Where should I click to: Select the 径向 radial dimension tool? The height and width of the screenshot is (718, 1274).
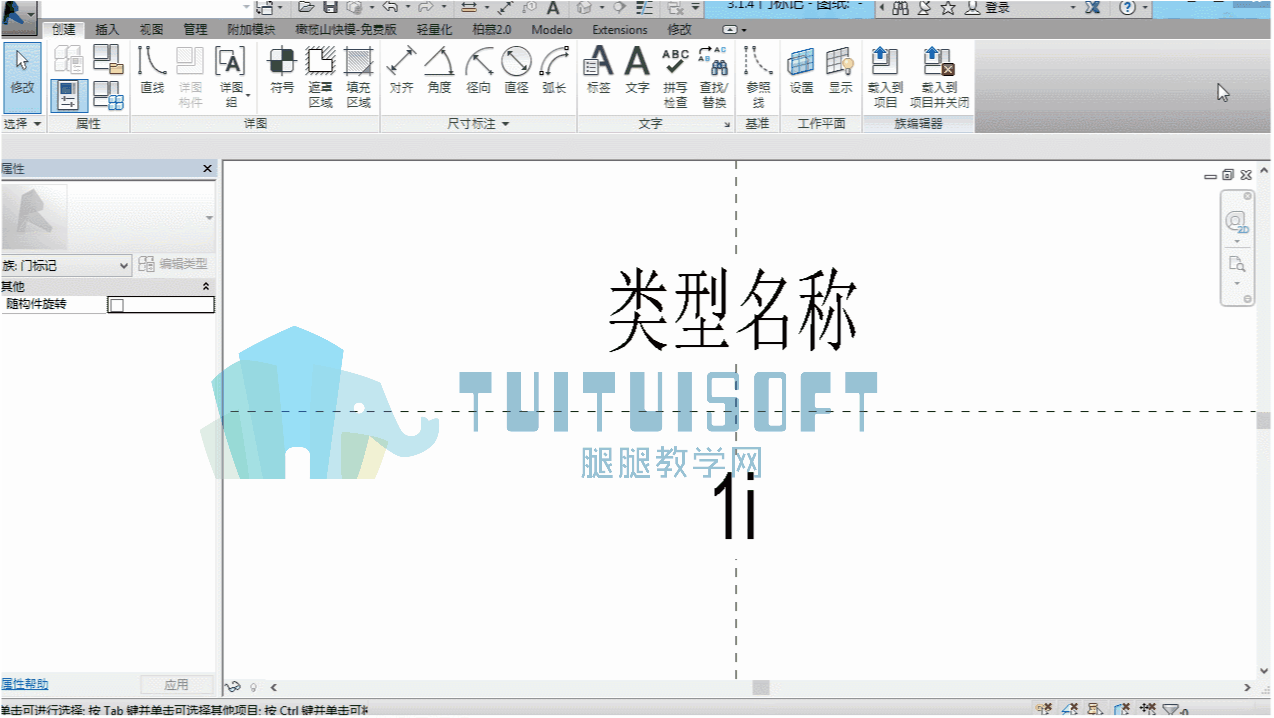coord(478,70)
